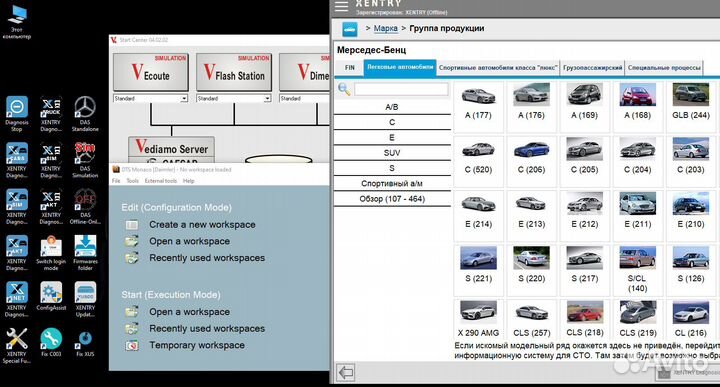The image size is (720, 387).
Task: Select the black XENTRY SIM desktop icon
Action: (51, 160)
